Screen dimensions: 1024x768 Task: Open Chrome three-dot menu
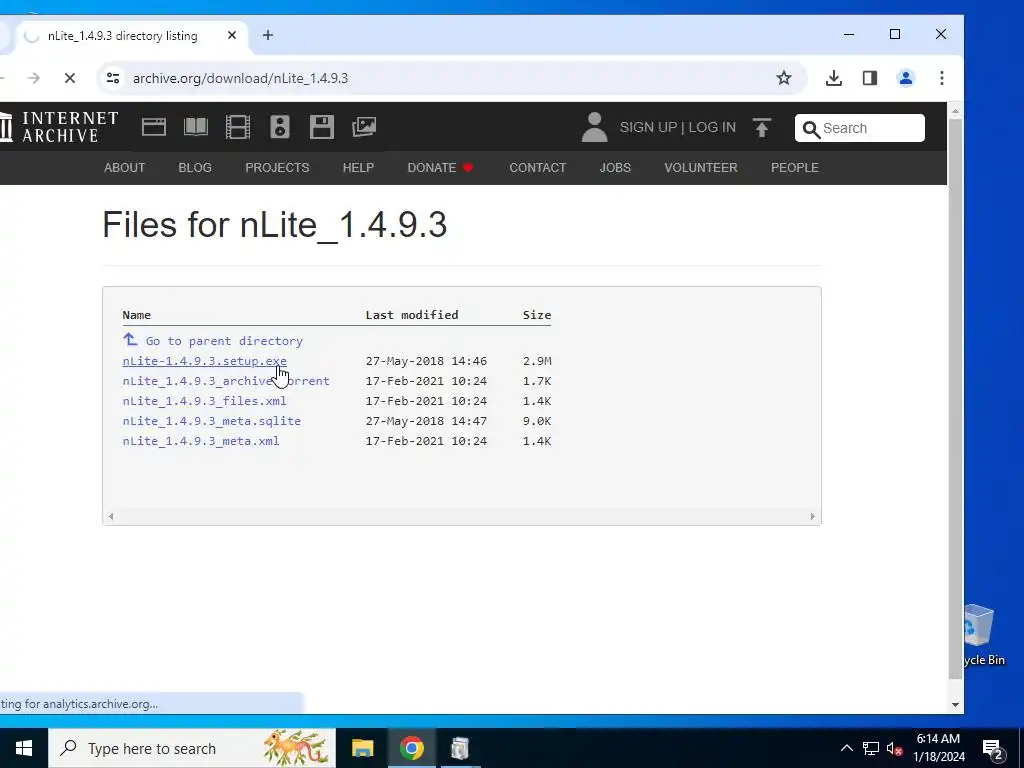point(941,78)
